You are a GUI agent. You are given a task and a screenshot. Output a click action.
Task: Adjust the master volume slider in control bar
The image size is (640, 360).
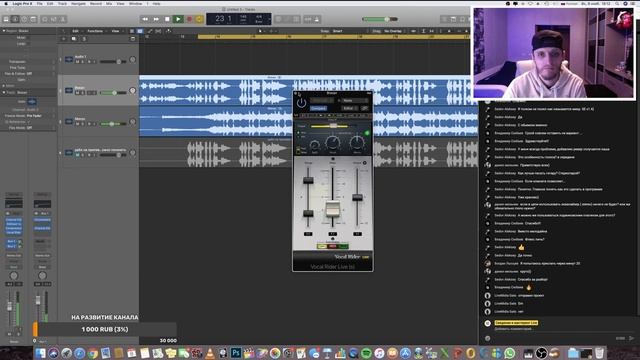(380, 19)
